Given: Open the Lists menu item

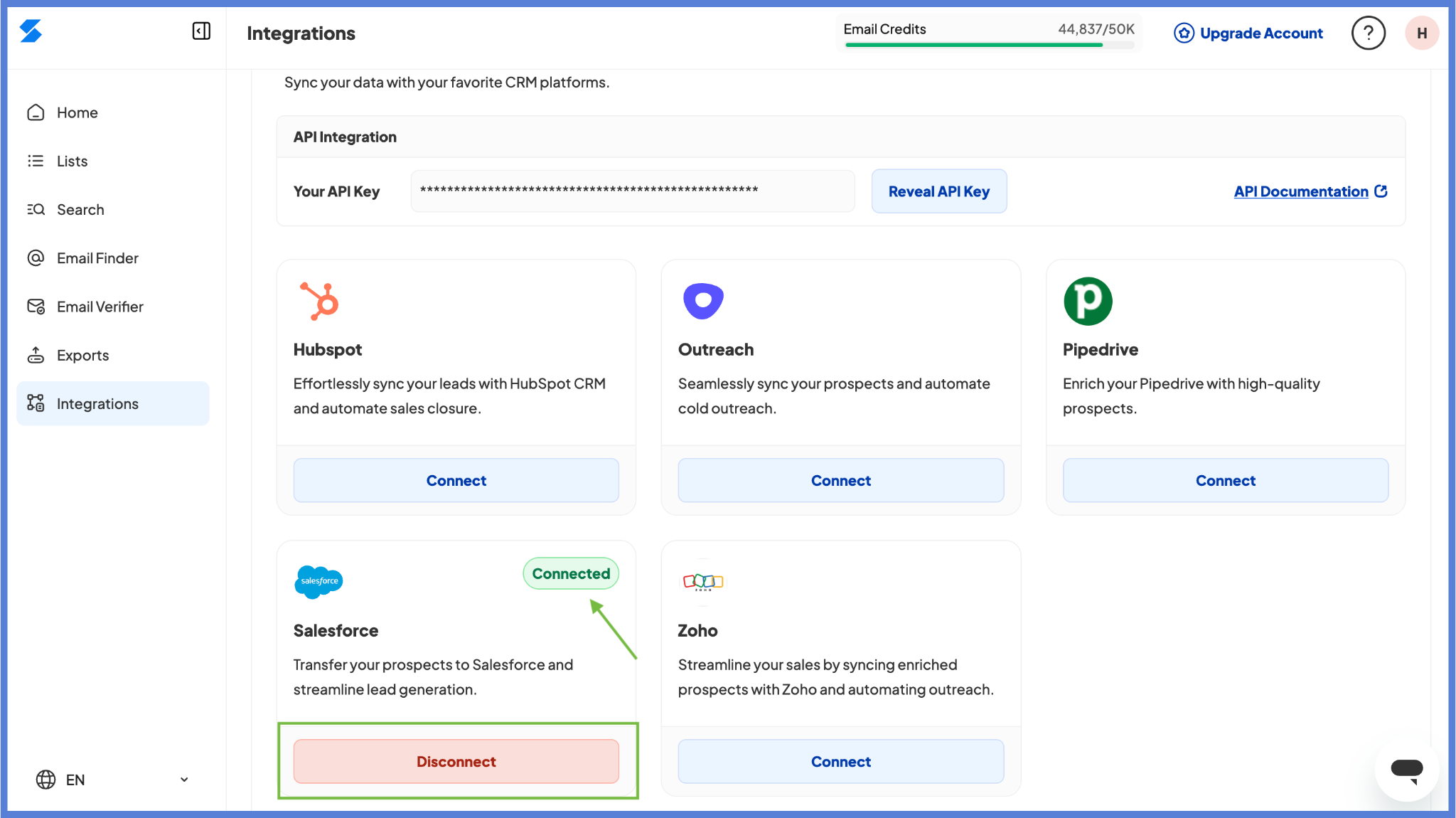Looking at the screenshot, I should (x=112, y=161).
